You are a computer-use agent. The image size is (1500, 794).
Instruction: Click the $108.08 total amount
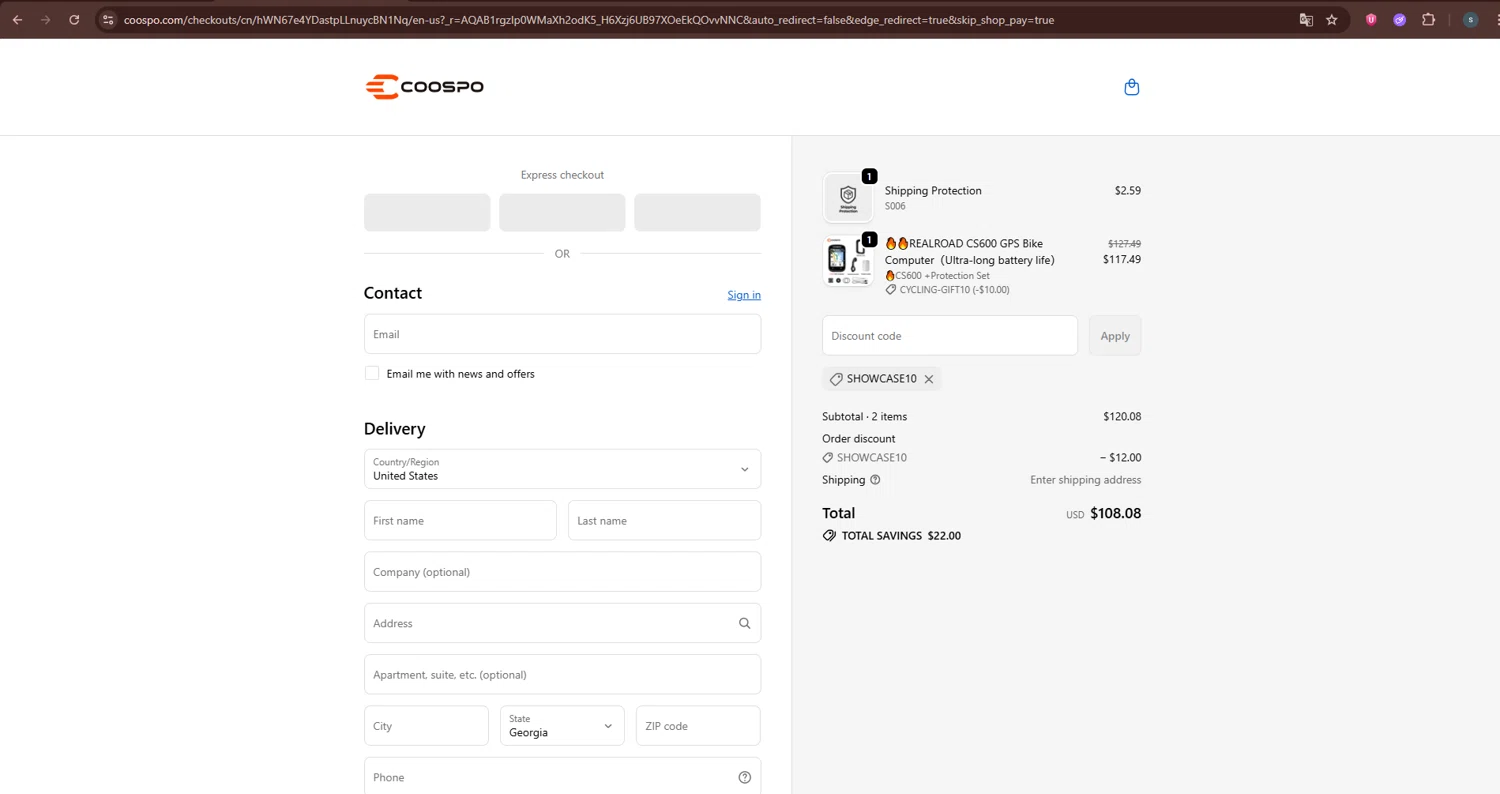[x=1115, y=513]
